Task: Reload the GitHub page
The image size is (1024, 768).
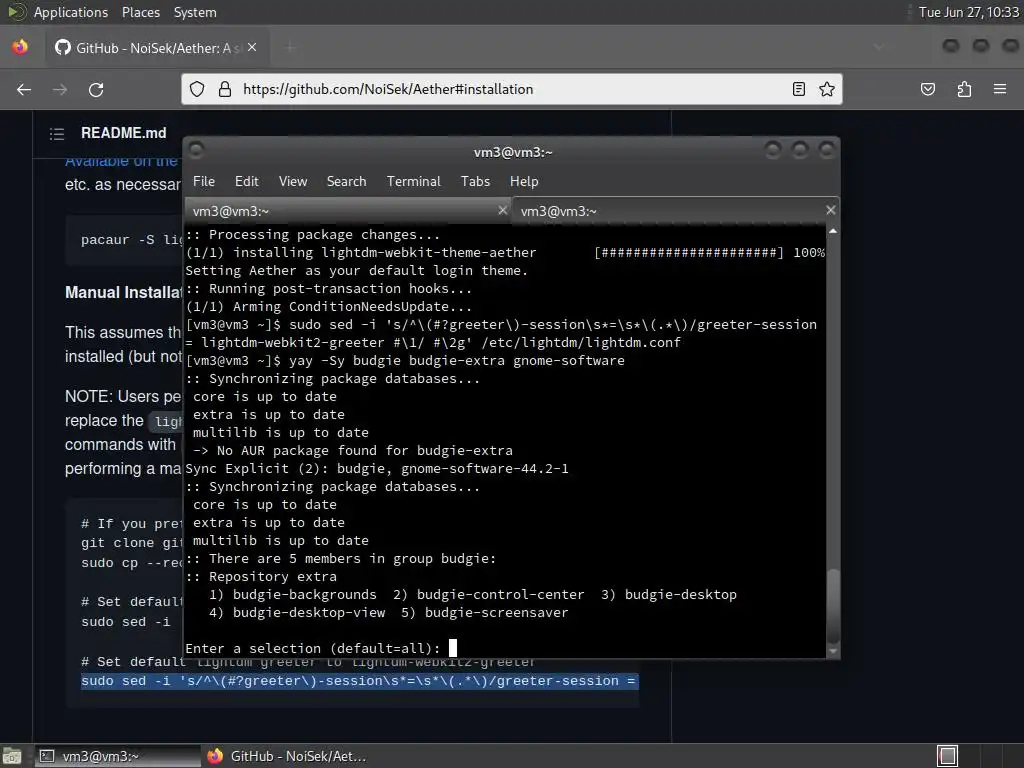Action: click(x=96, y=89)
